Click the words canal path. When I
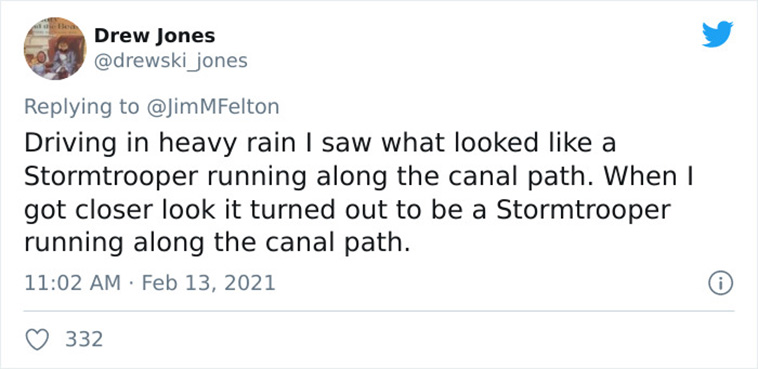 click(x=571, y=177)
